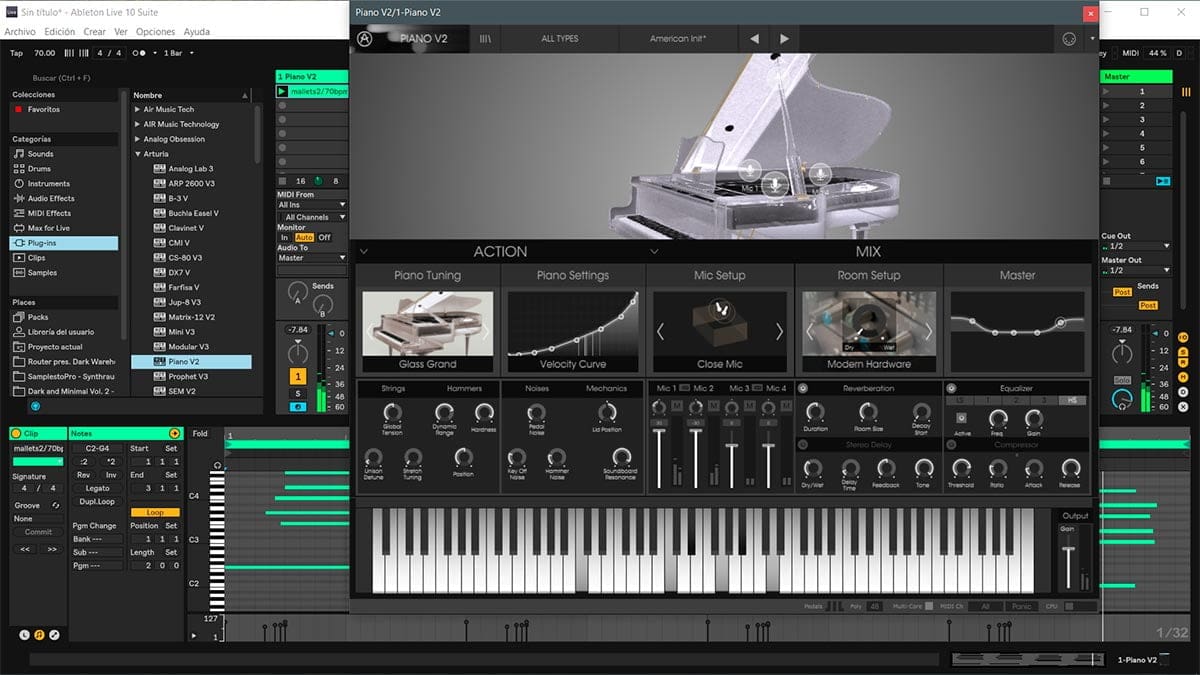Open the Crear menu

coord(95,32)
